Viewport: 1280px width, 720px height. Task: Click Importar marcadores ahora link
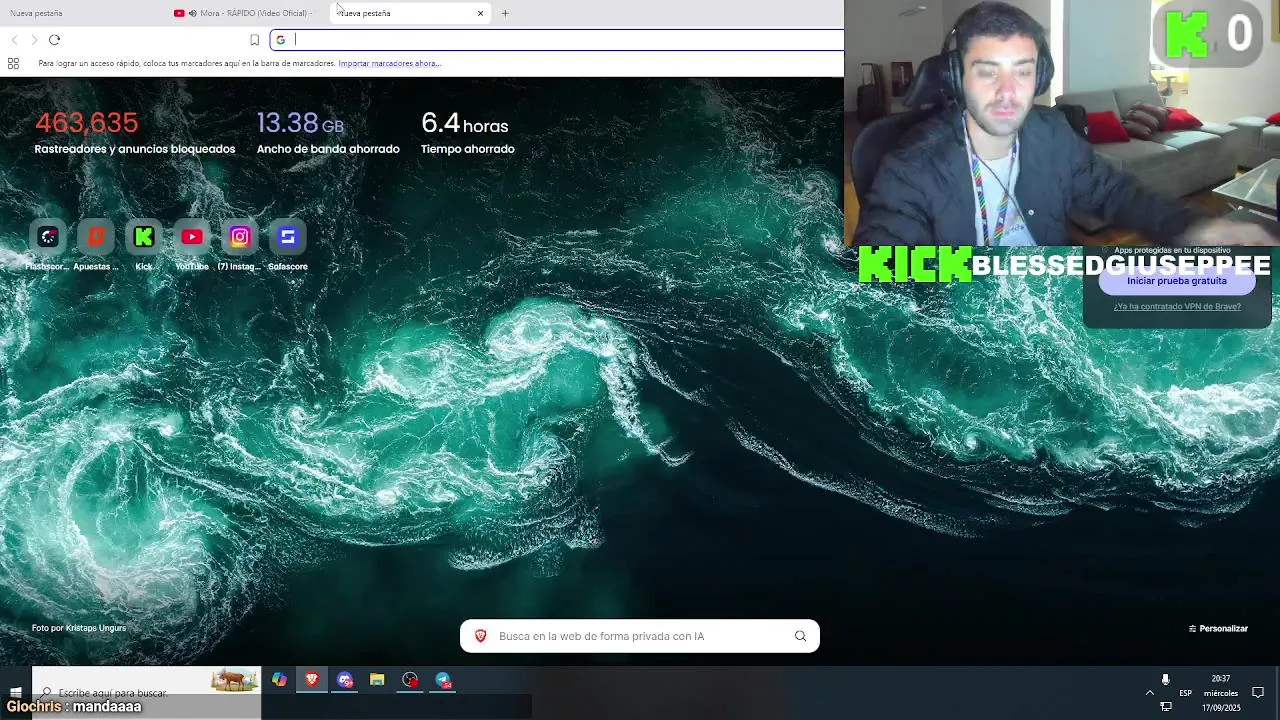pos(389,63)
